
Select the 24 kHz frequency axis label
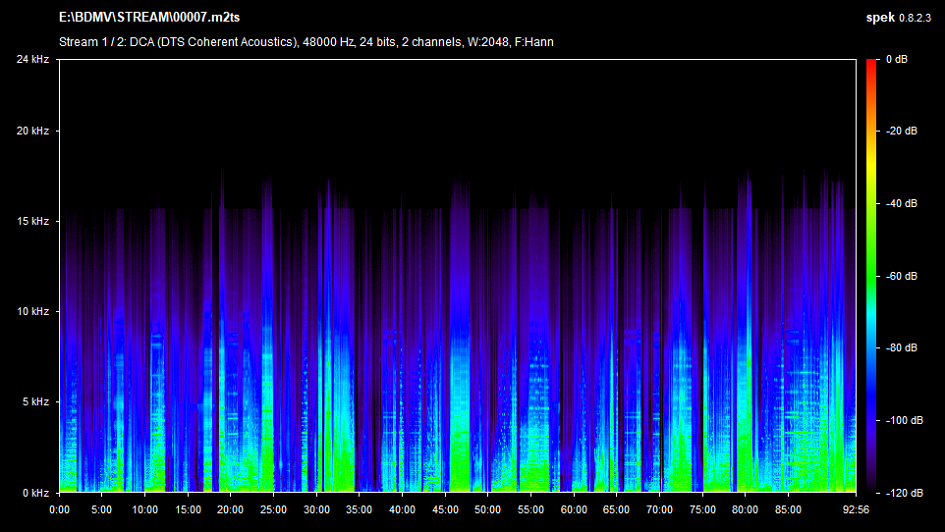(33, 60)
